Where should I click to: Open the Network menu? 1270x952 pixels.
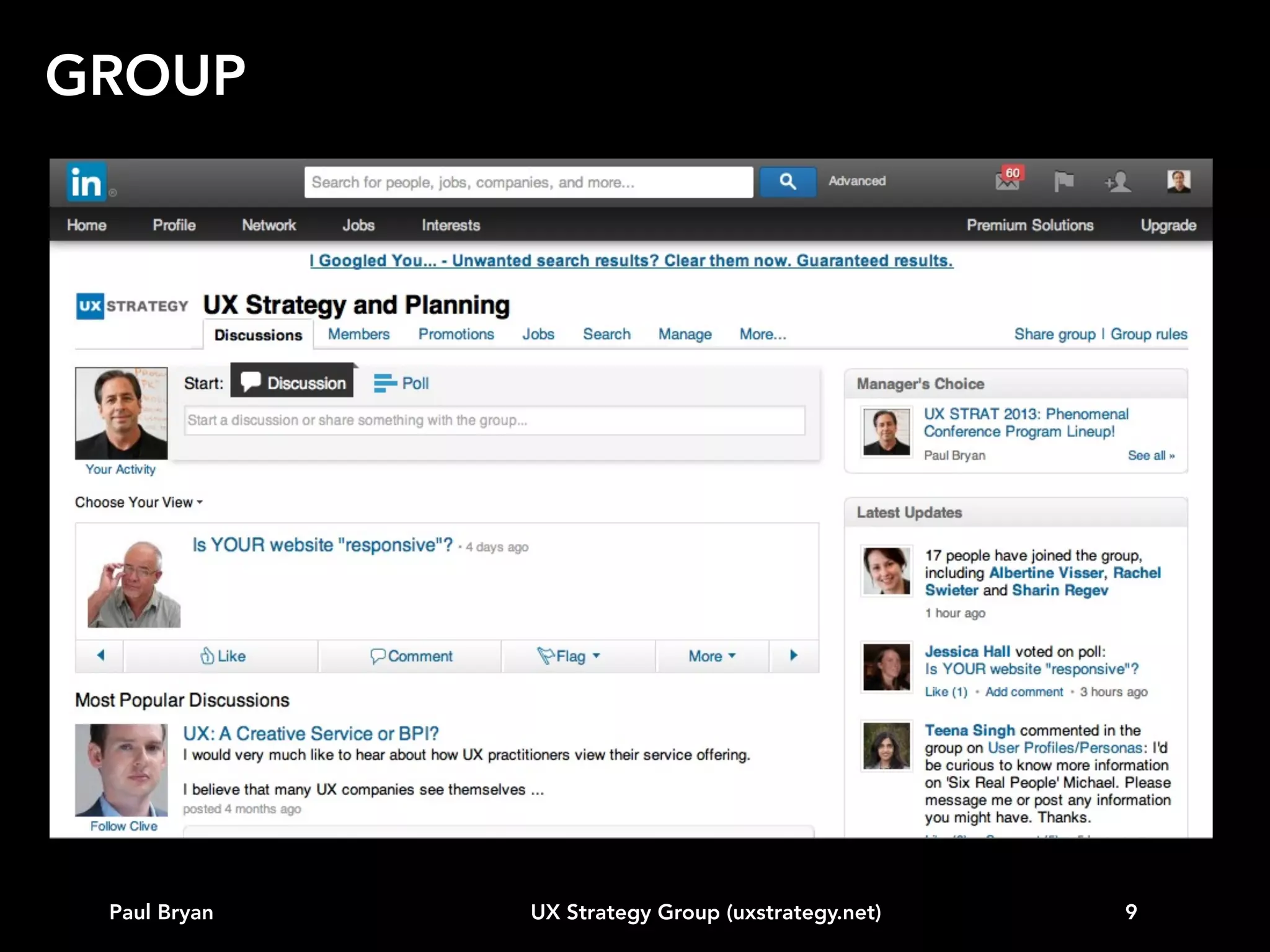(x=269, y=225)
